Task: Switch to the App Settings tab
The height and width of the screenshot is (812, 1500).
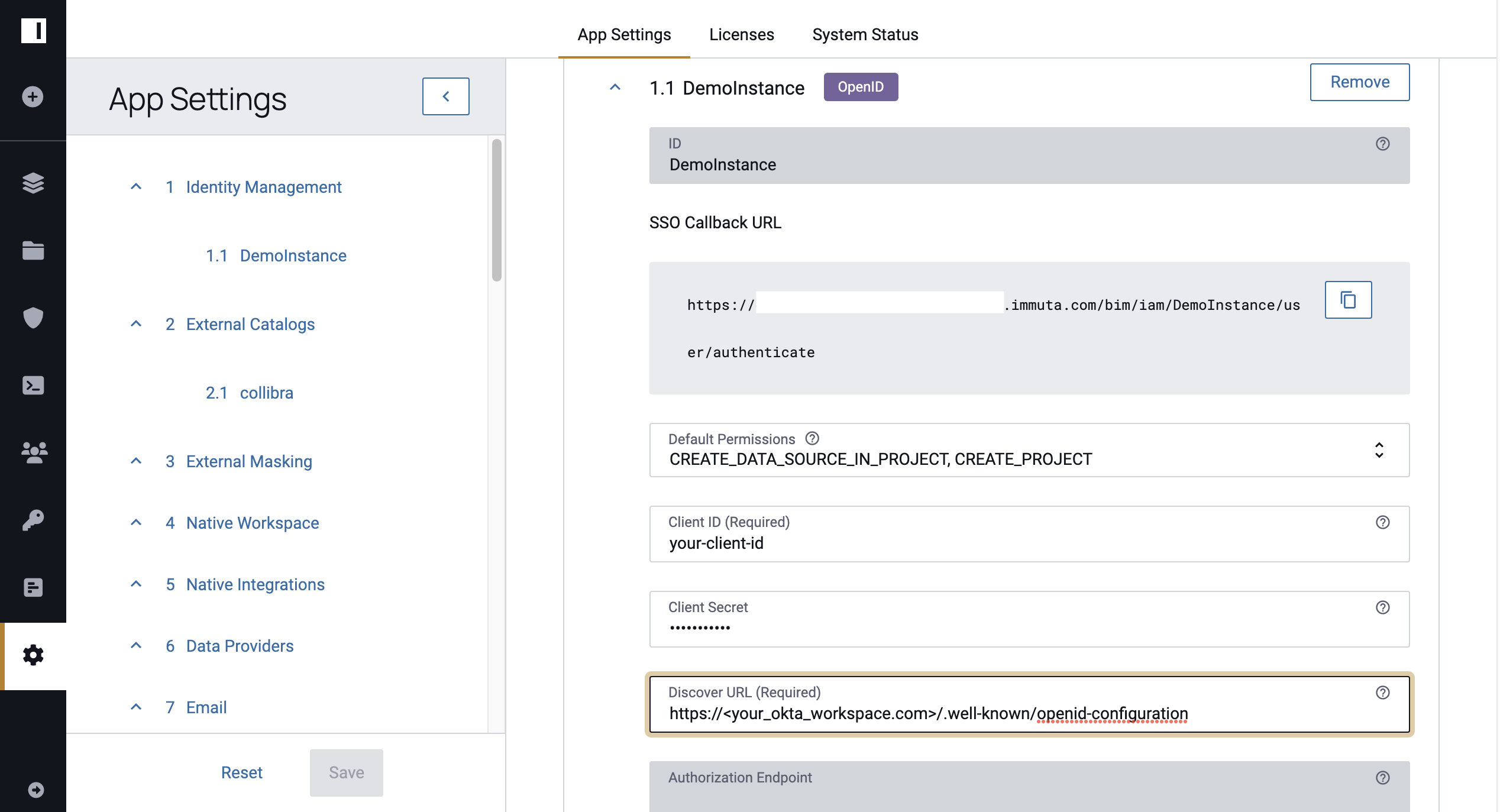Action: pyautogui.click(x=624, y=34)
